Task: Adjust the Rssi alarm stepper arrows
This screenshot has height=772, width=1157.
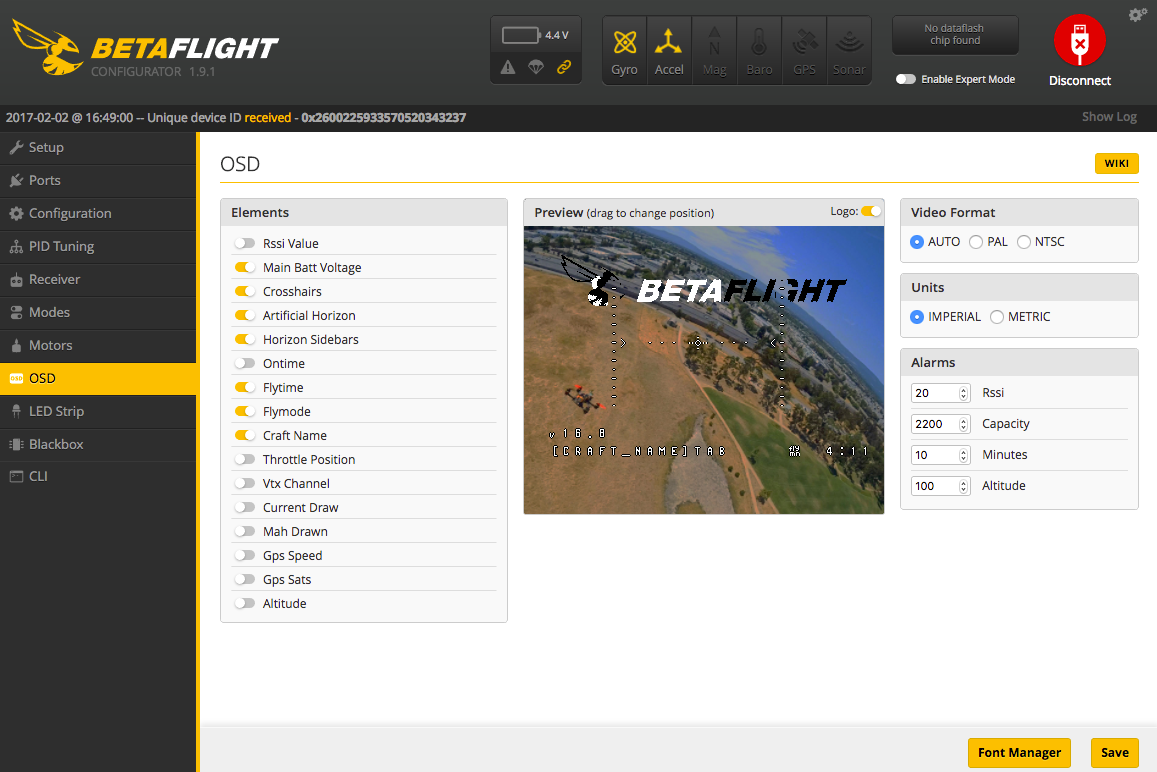Action: coord(963,393)
